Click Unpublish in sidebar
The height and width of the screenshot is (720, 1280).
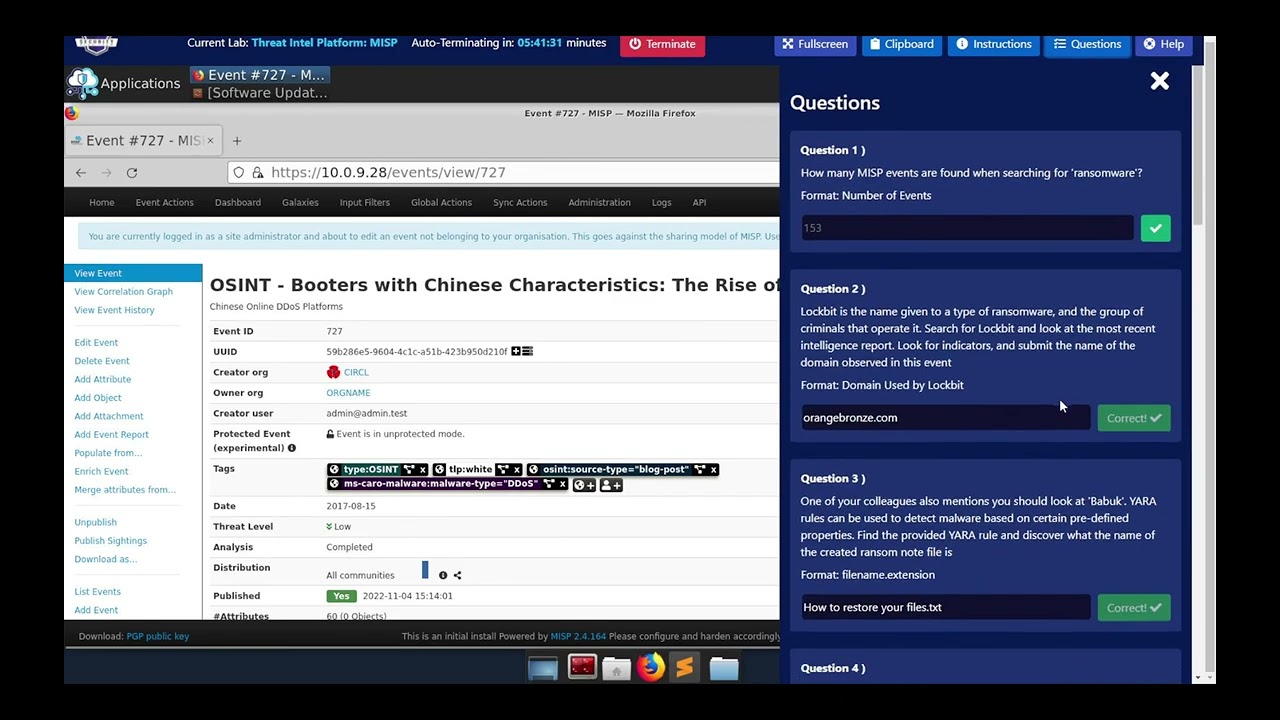coord(95,522)
